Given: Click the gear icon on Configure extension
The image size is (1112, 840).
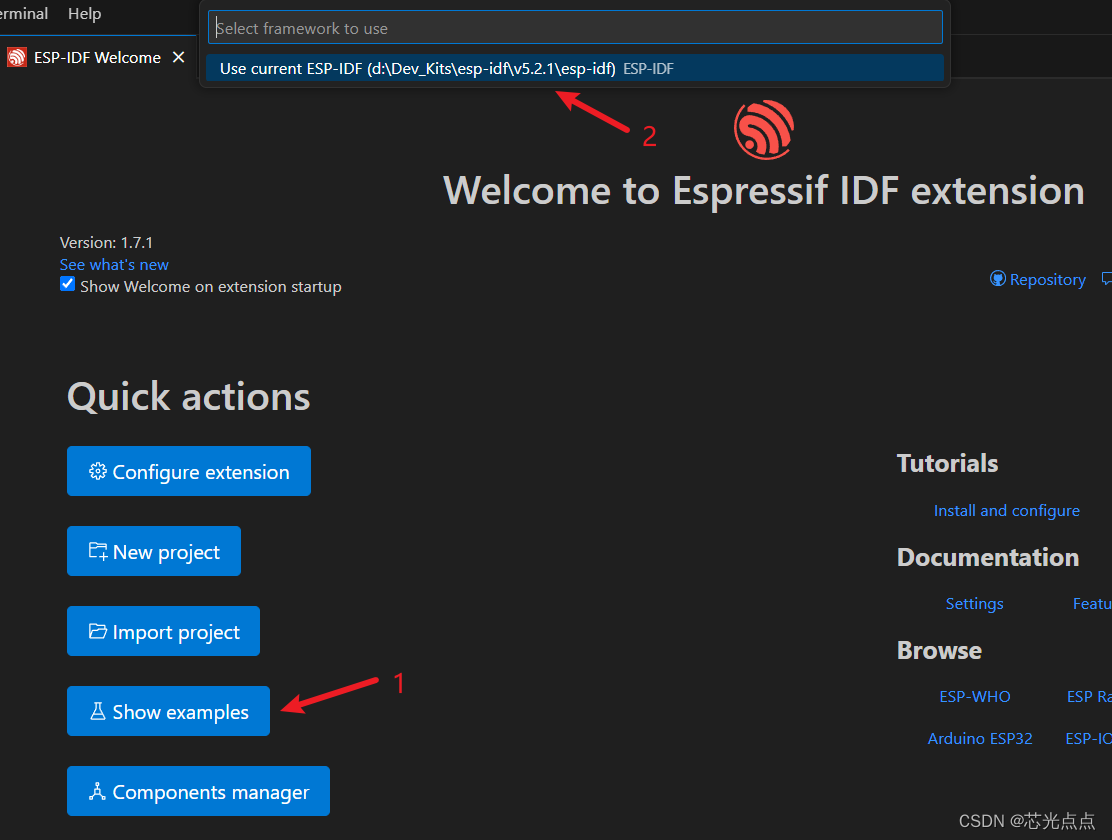Looking at the screenshot, I should tap(97, 470).
